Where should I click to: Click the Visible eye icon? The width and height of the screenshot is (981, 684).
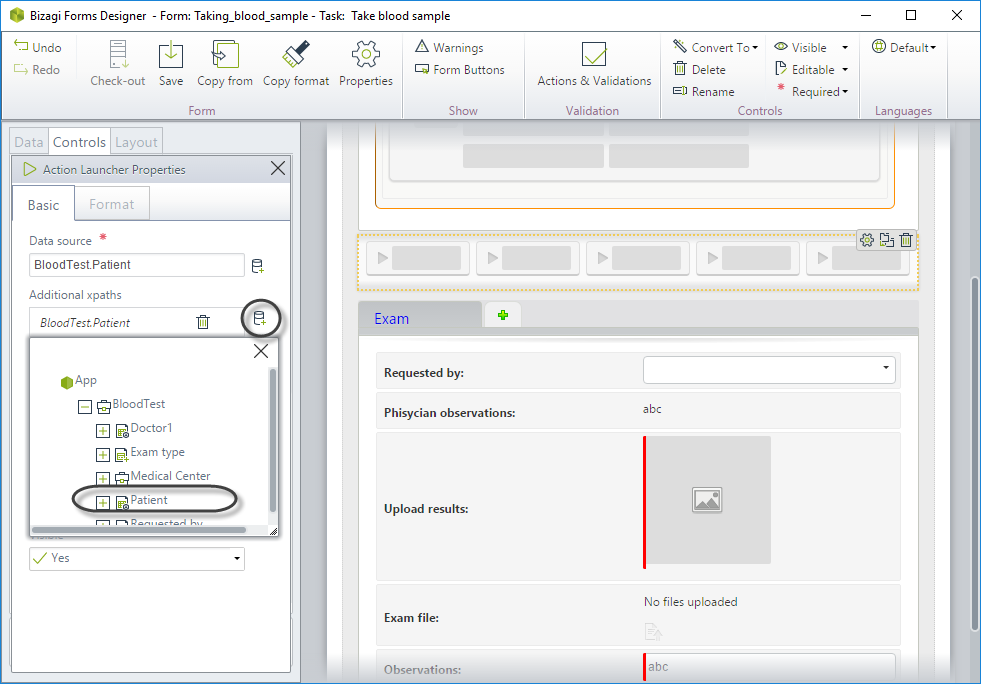[781, 46]
